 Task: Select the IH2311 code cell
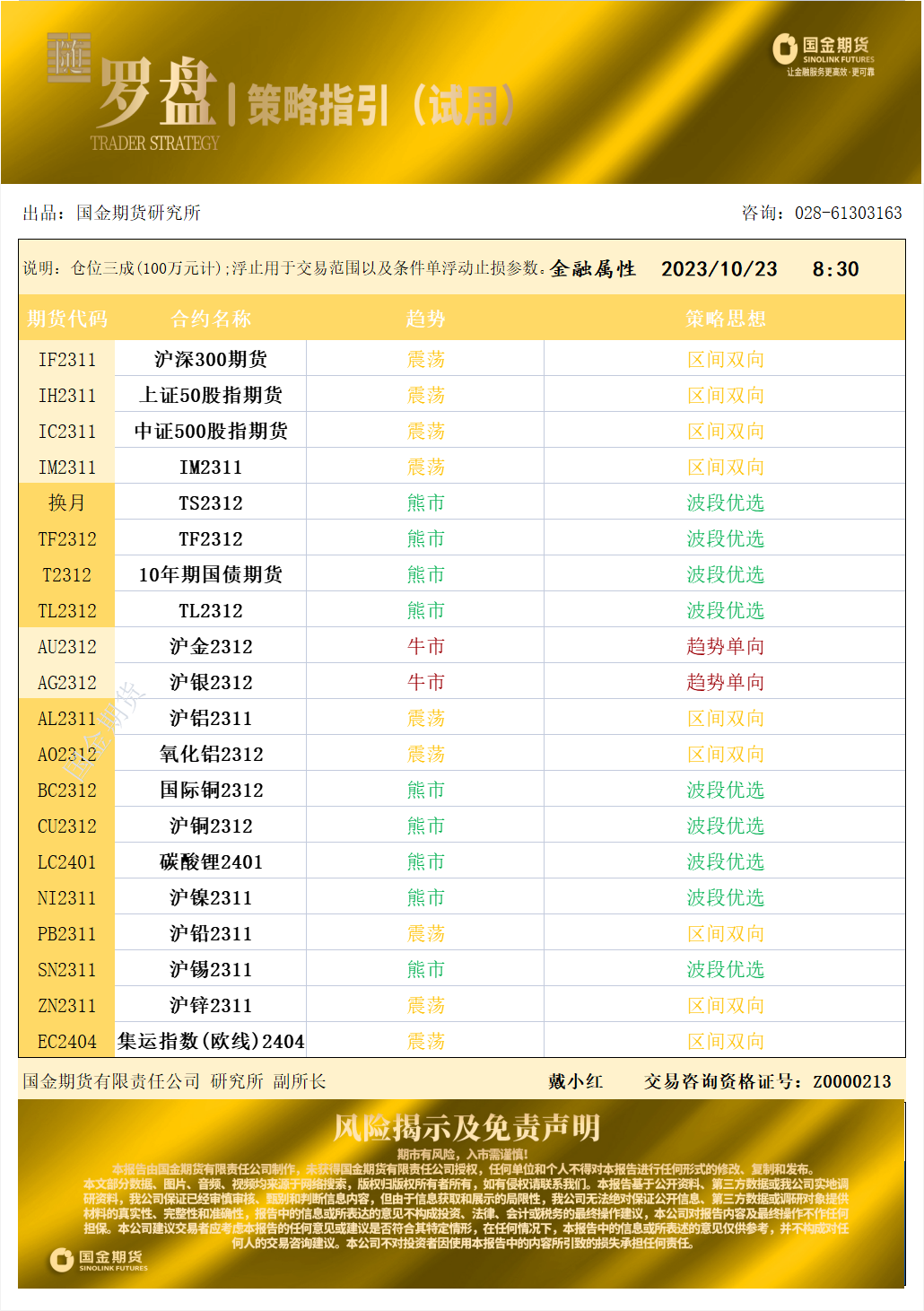click(x=67, y=395)
